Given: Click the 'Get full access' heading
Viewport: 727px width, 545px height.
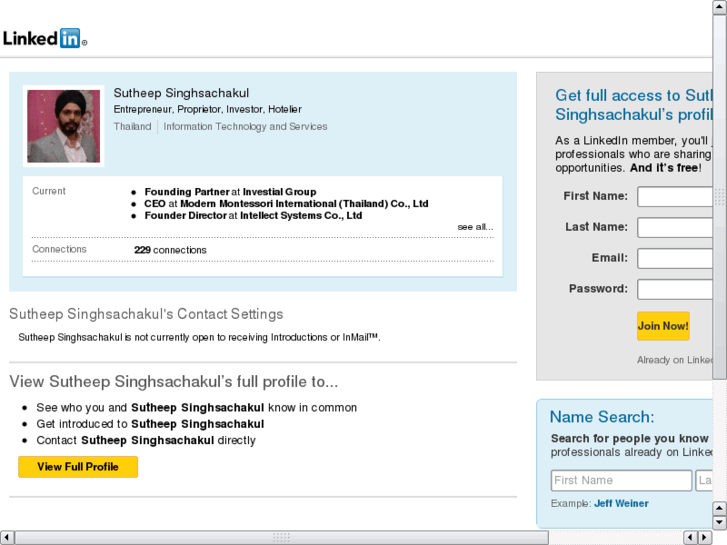Looking at the screenshot, I should (634, 105).
